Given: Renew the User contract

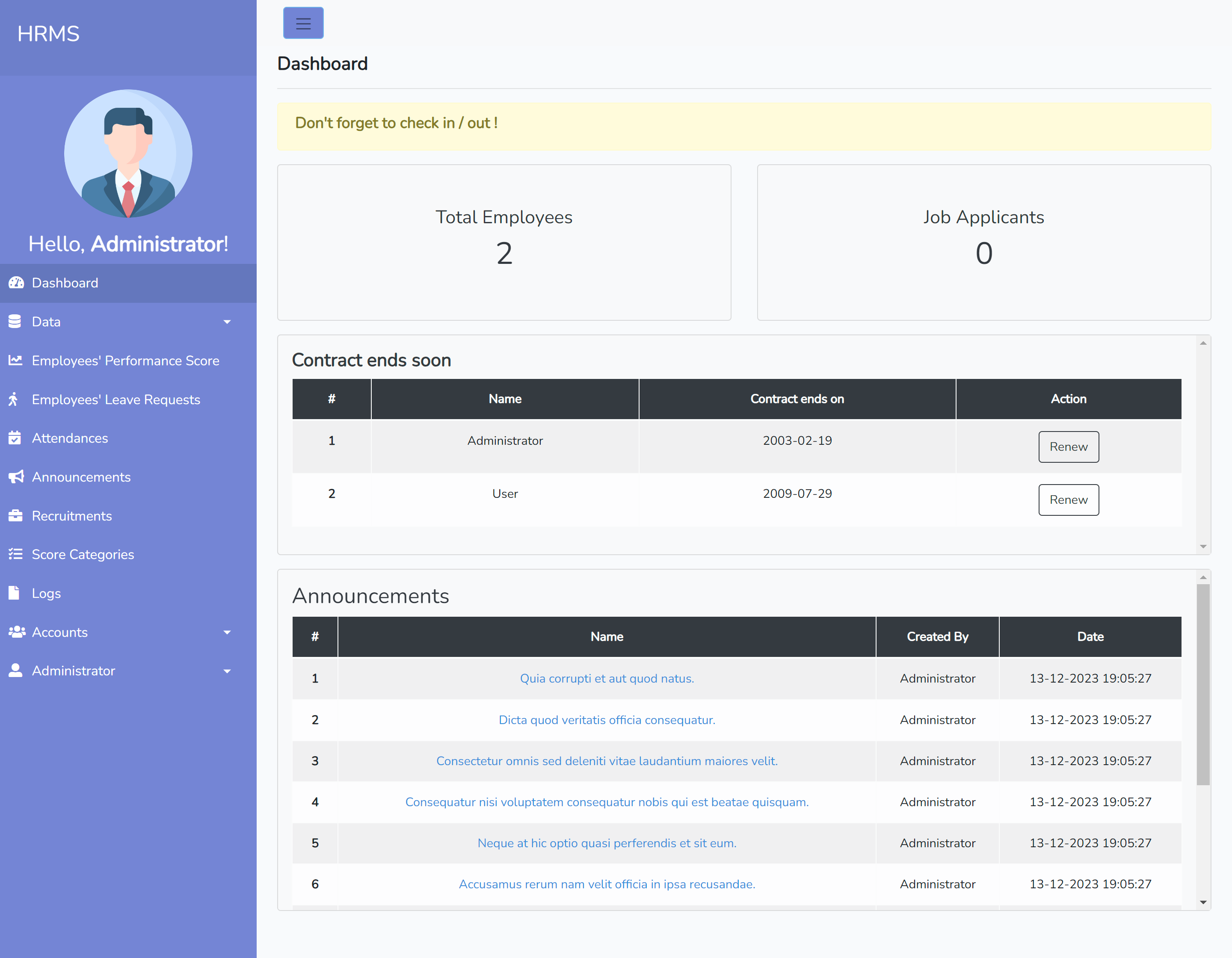Looking at the screenshot, I should click(x=1068, y=500).
